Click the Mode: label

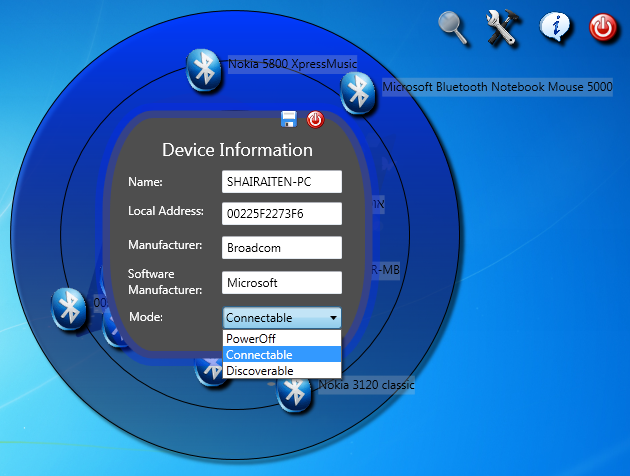146,317
